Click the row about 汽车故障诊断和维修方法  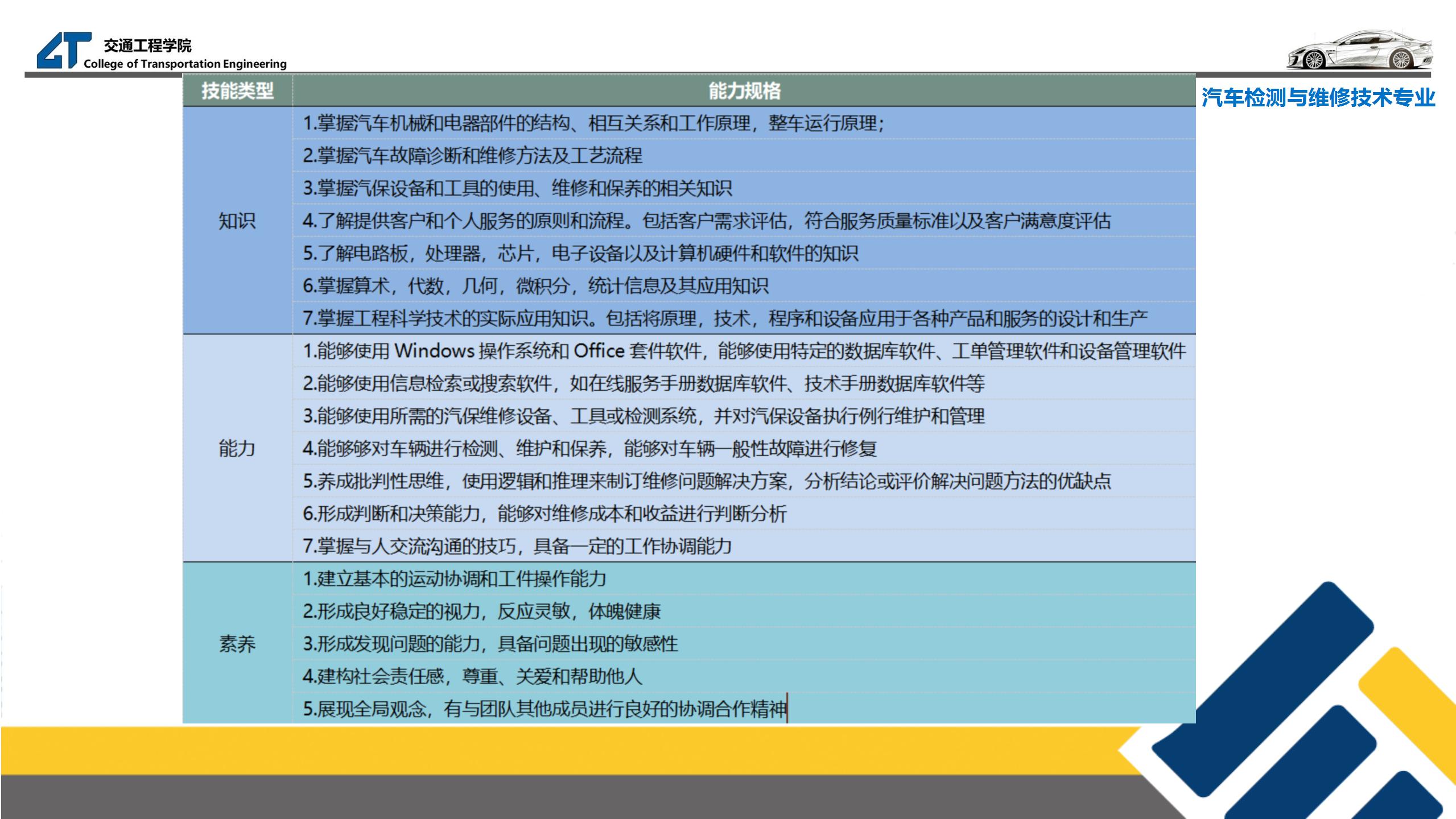coord(472,156)
